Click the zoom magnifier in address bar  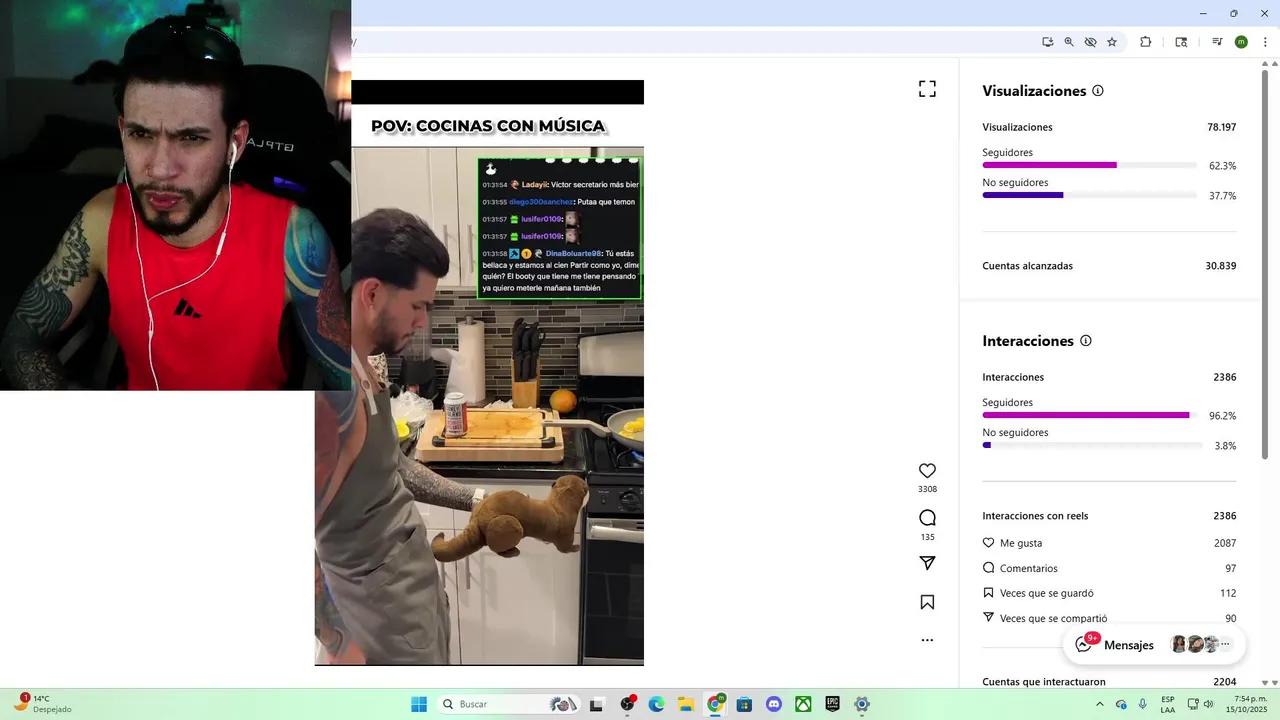coord(1069,42)
